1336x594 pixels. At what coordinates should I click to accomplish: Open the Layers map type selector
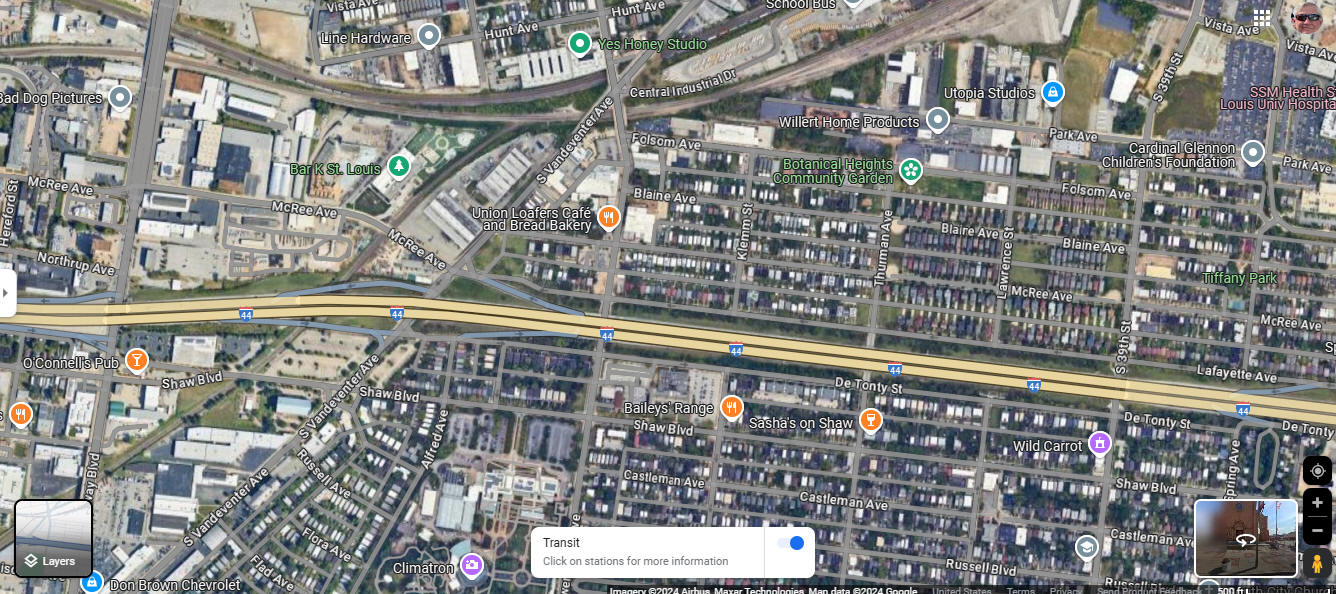pyautogui.click(x=54, y=538)
